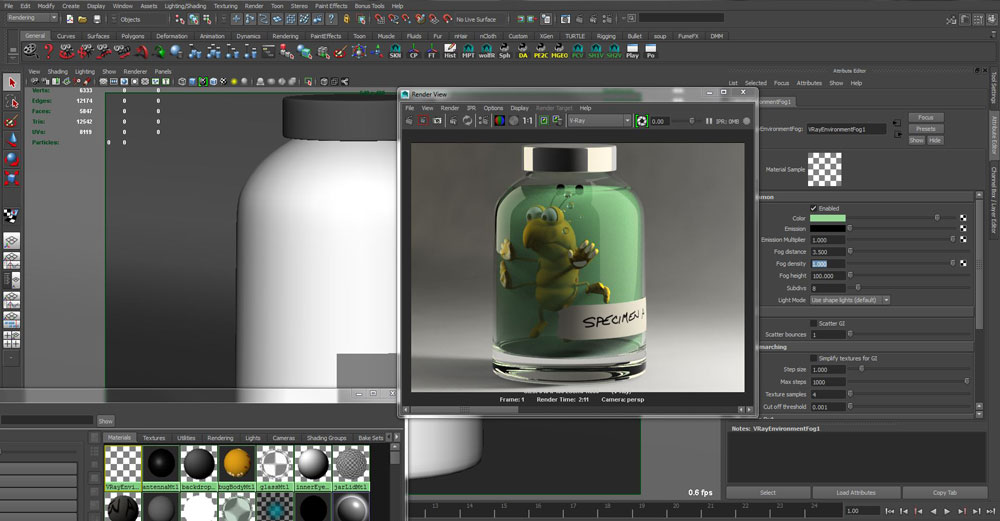
Task: Click the film reel shelf icon
Action: tap(30, 51)
